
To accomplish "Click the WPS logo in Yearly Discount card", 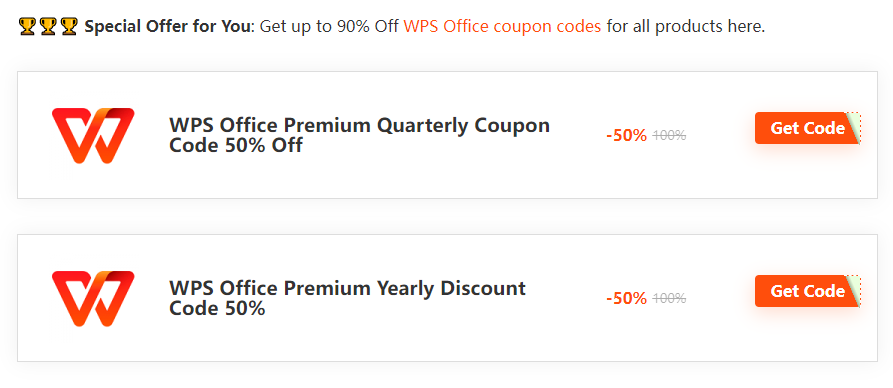I will [93, 299].
